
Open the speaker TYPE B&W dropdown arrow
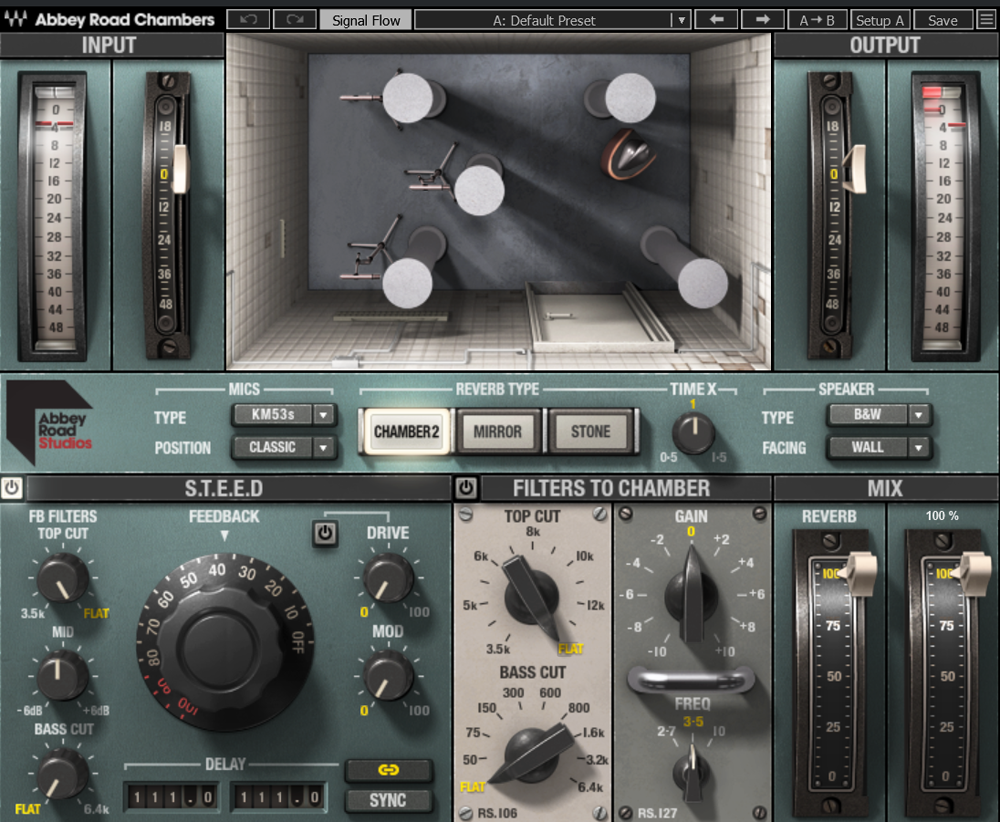(919, 415)
